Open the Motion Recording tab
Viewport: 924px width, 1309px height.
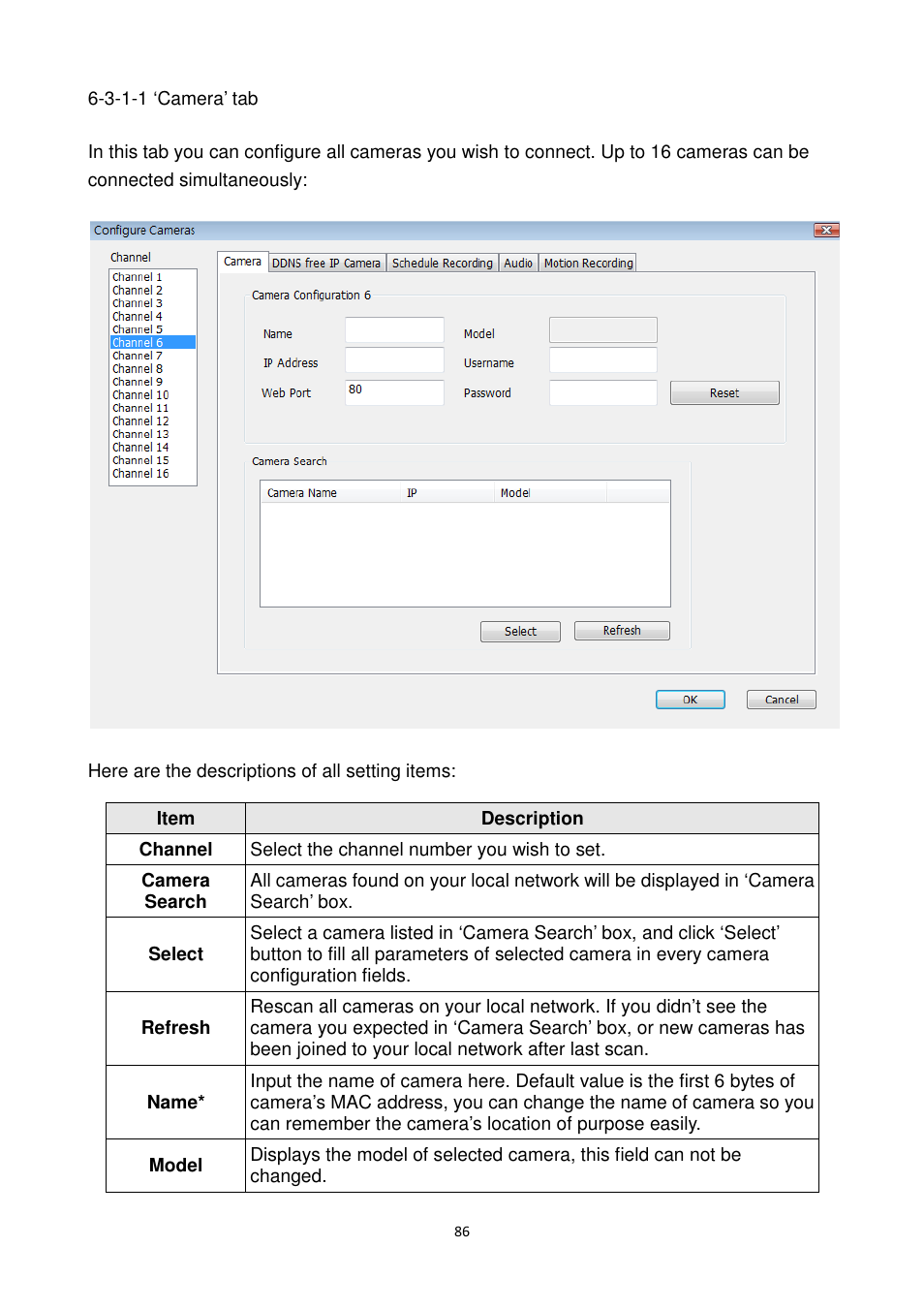pyautogui.click(x=588, y=263)
